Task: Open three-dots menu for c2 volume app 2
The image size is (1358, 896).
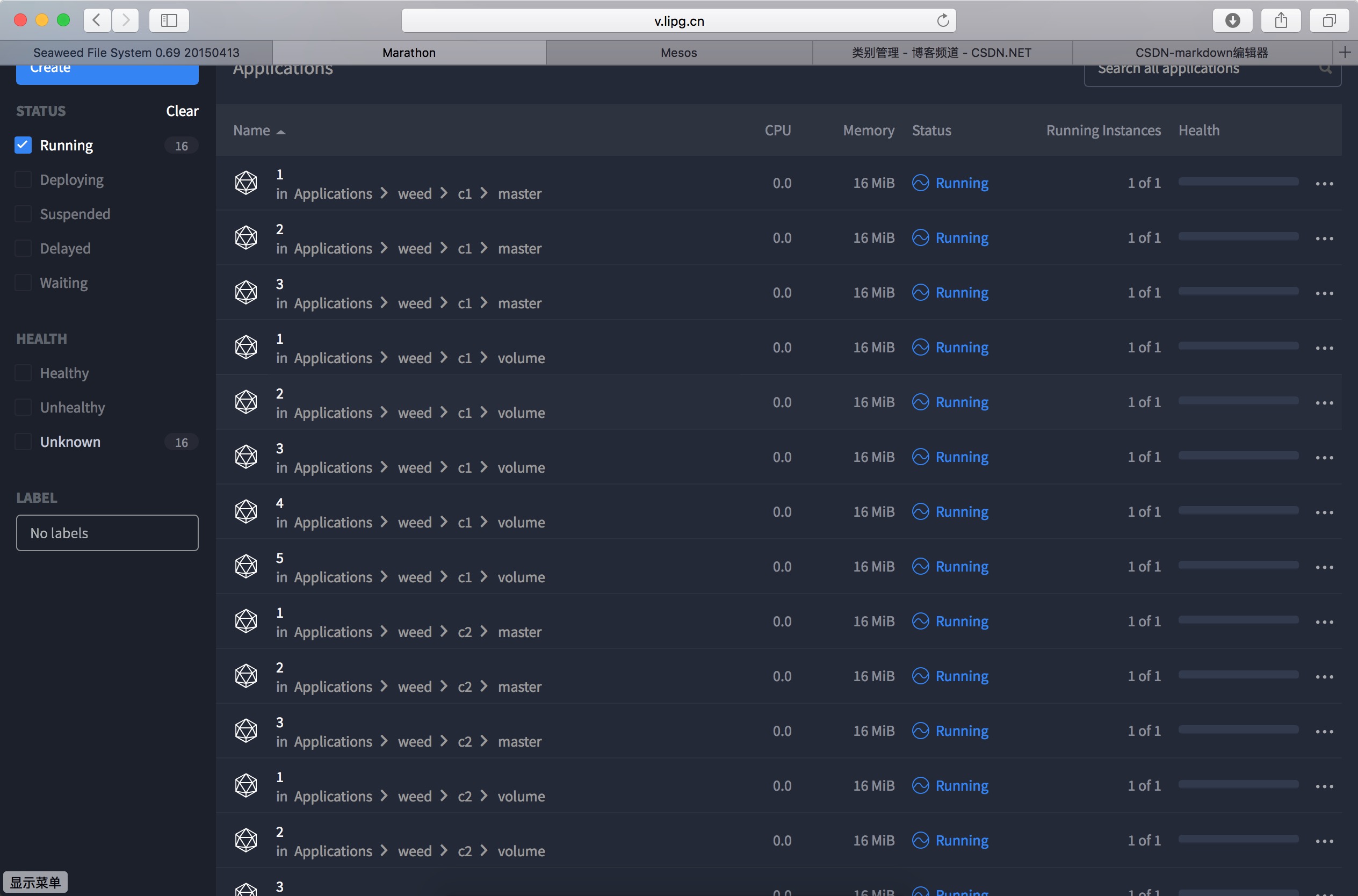Action: (x=1324, y=841)
